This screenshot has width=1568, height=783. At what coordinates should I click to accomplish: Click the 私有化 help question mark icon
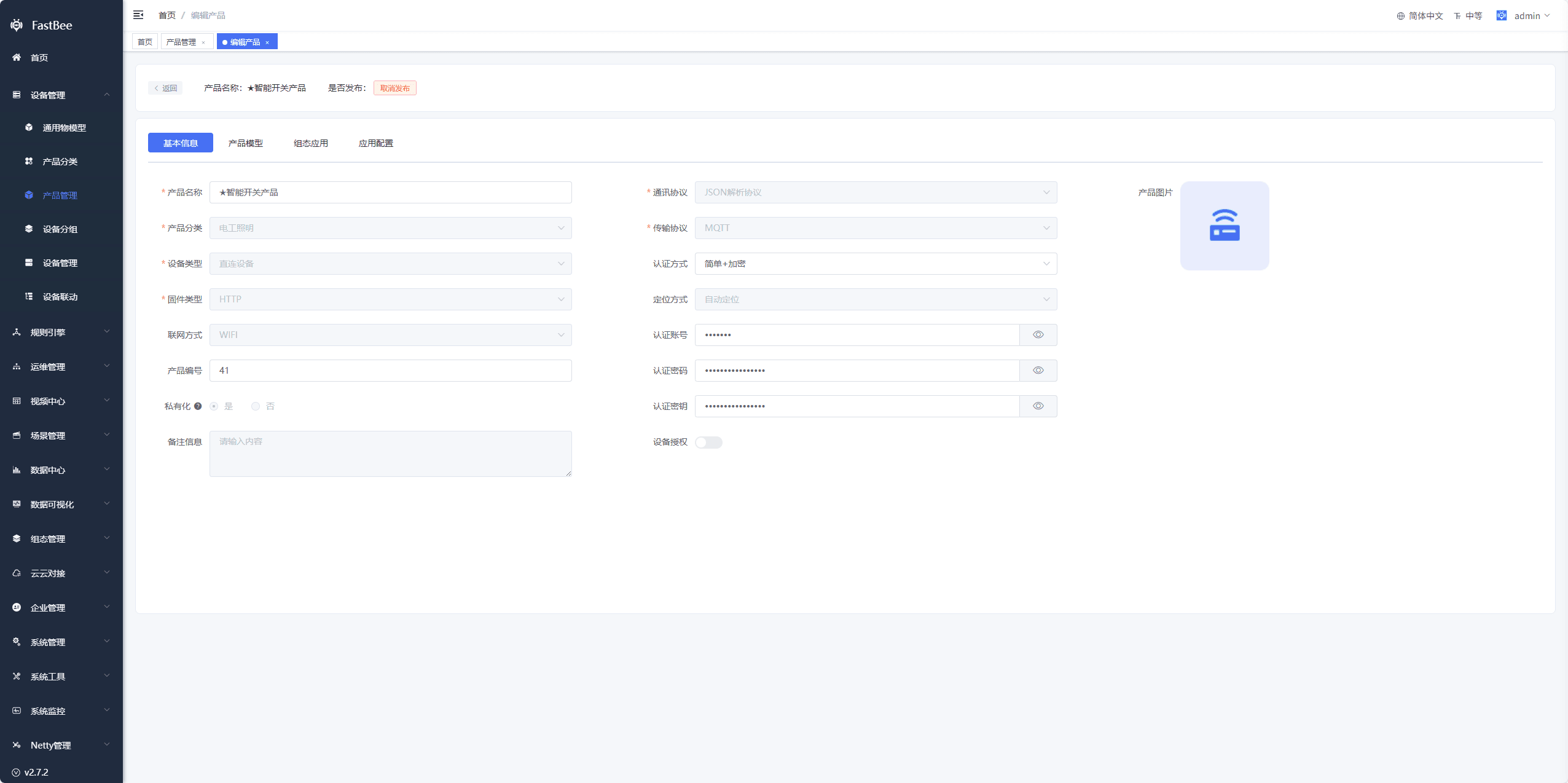[x=198, y=406]
